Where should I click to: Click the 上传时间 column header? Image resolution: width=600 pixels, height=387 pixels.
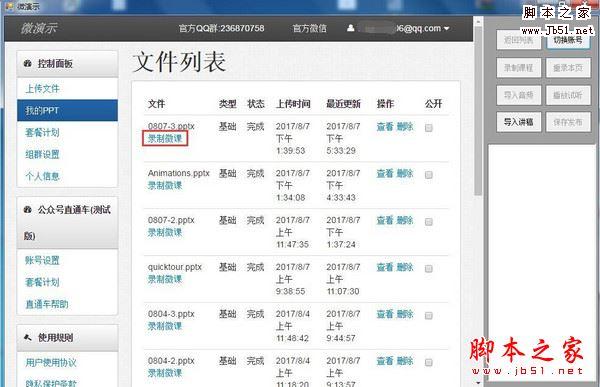click(x=293, y=104)
